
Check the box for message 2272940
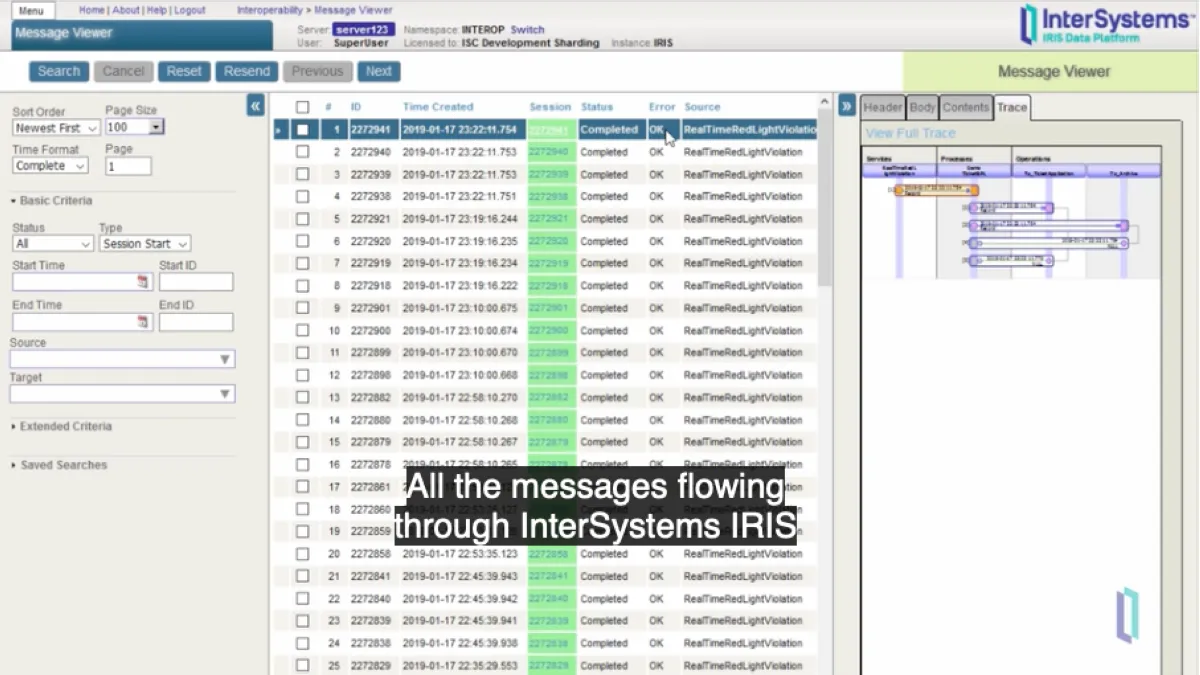[x=302, y=152]
